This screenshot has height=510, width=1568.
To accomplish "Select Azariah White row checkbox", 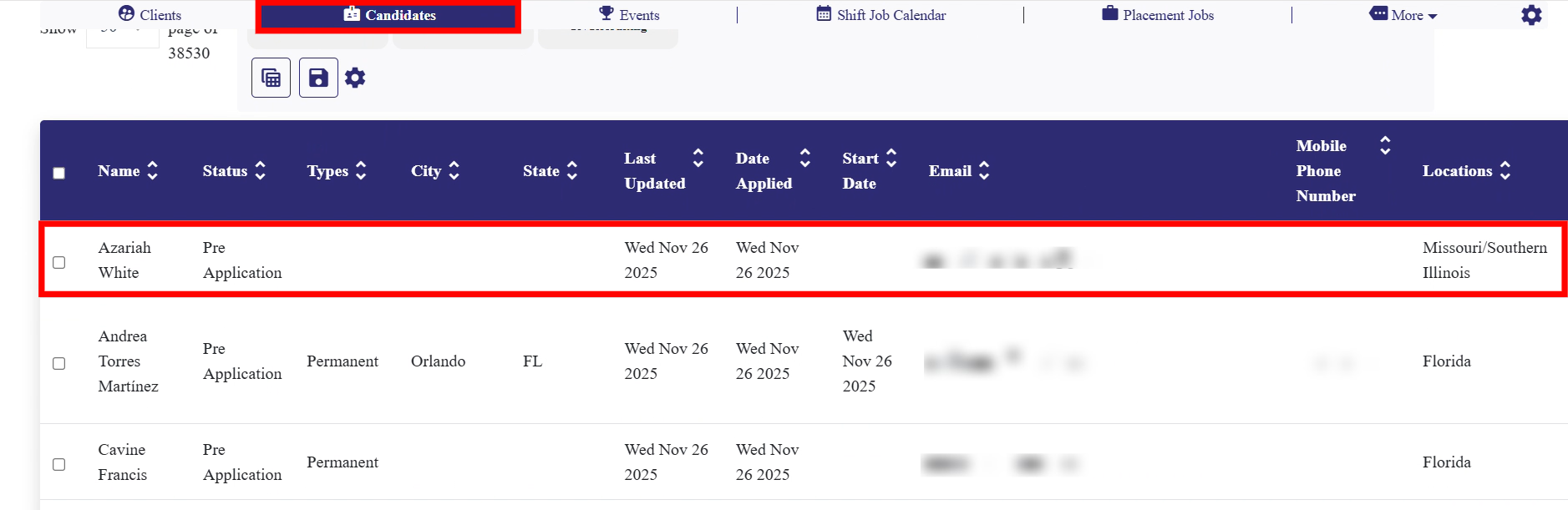I will point(58,262).
